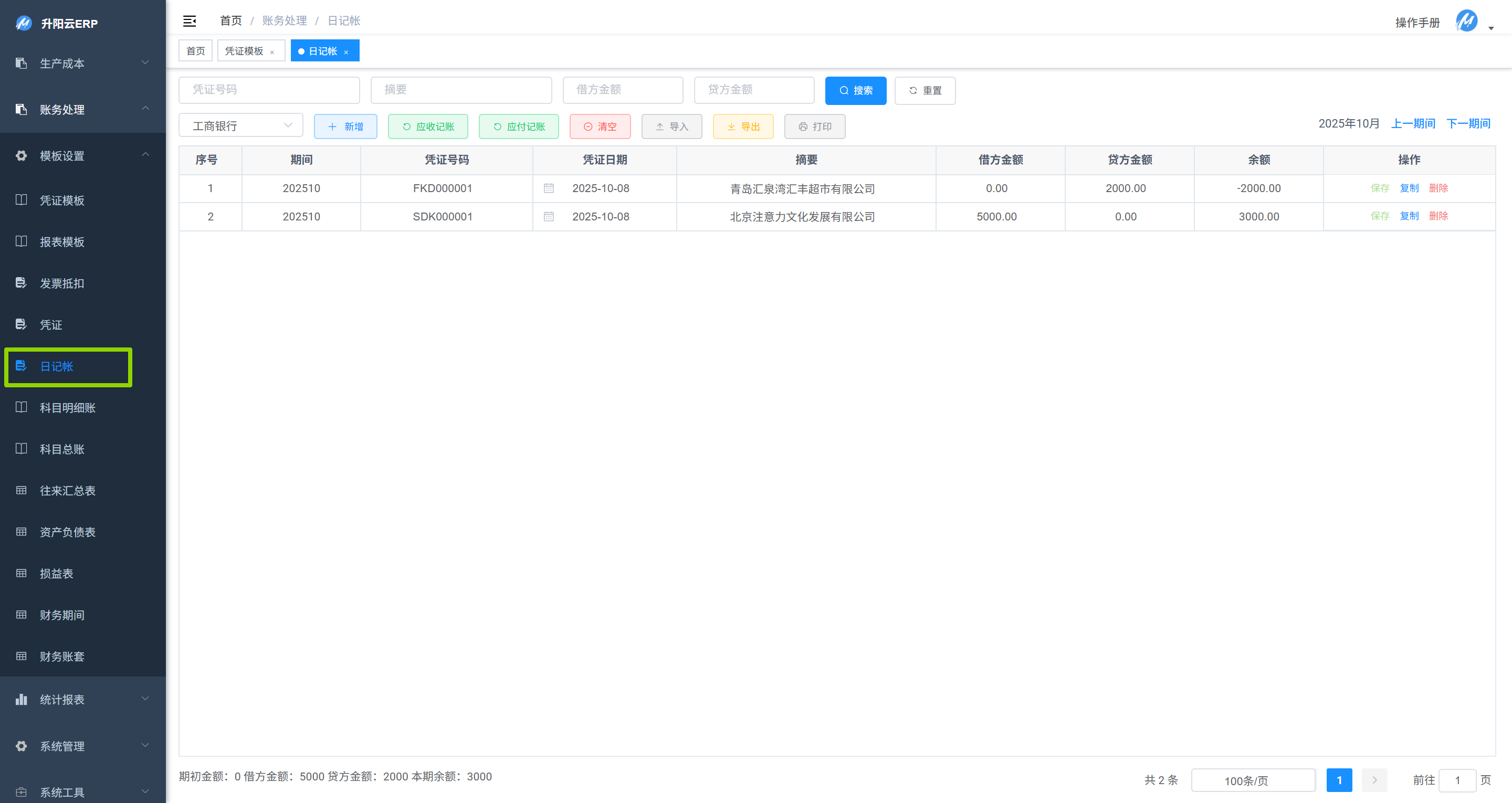This screenshot has height=803, width=1512.
Task: Open 账务处理 in the breadcrumb
Action: [284, 20]
